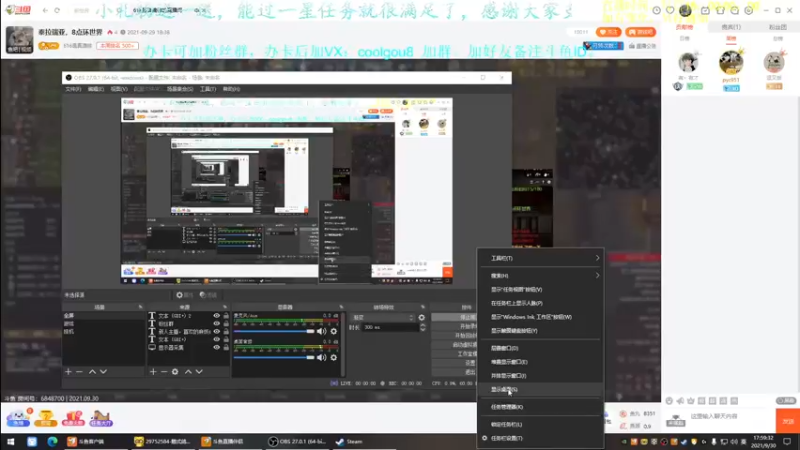Select 全屏 scene in Scenes list
This screenshot has height=450, width=800.
coord(104,316)
